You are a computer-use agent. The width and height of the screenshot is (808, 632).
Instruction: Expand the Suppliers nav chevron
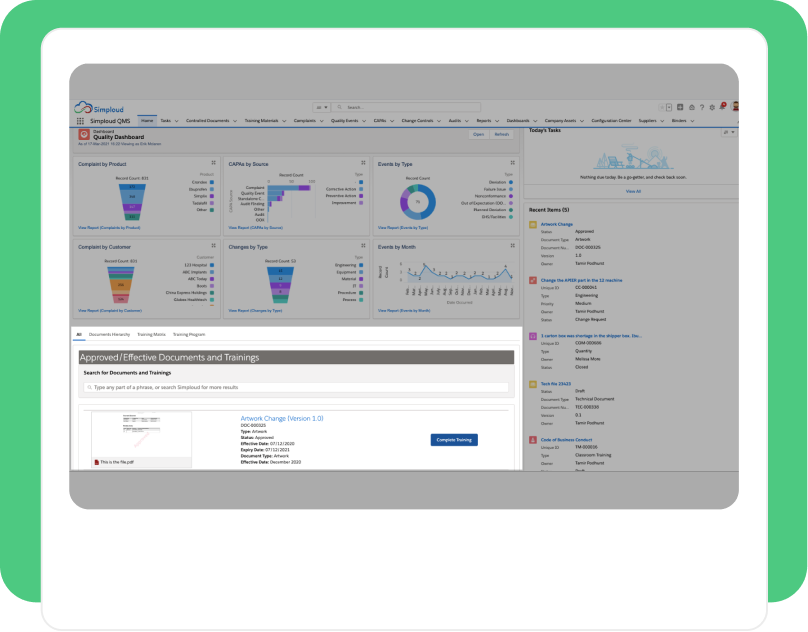point(662,121)
